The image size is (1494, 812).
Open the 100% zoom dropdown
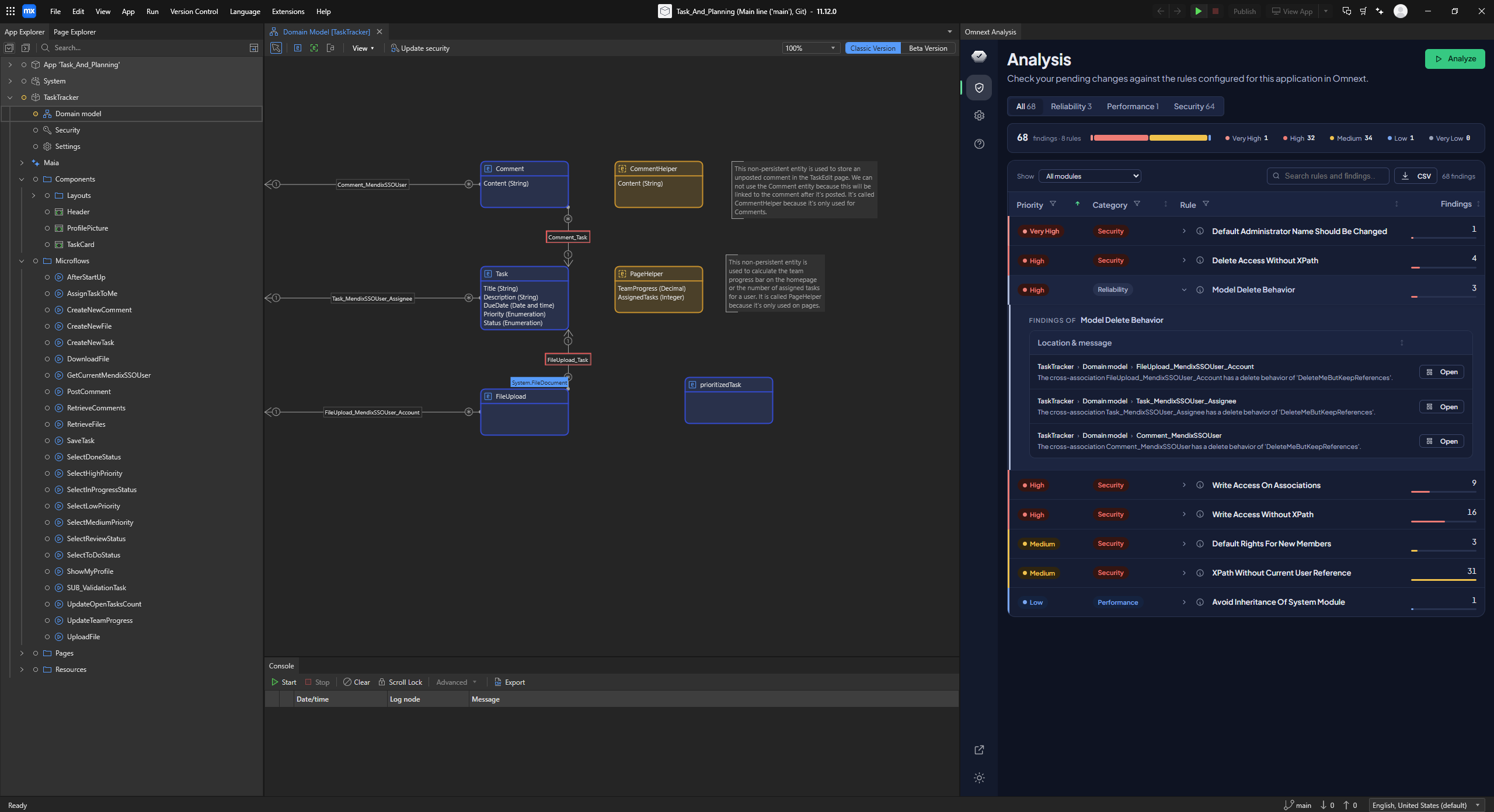coord(810,48)
